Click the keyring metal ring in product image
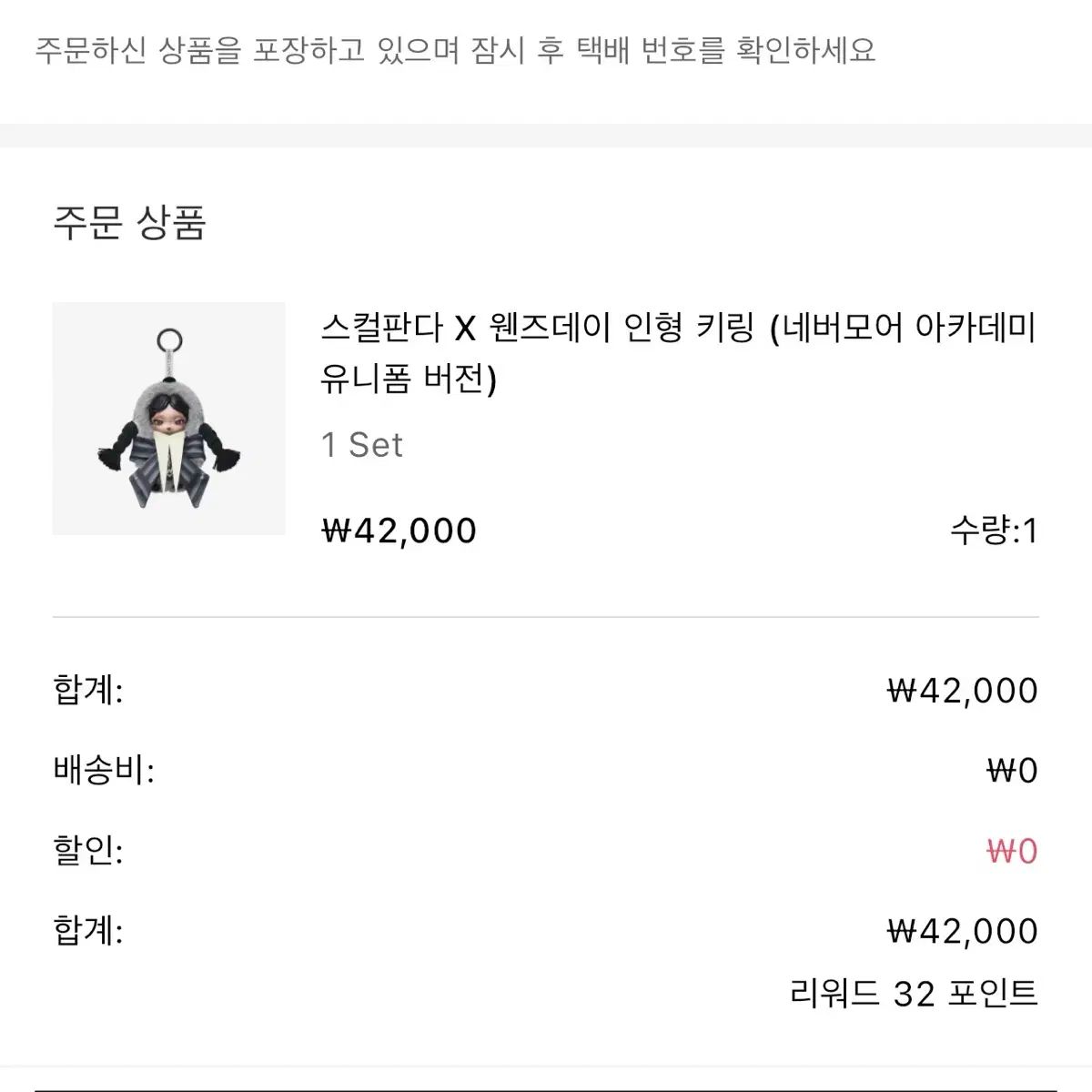Viewport: 1092px width, 1092px height. click(x=169, y=342)
